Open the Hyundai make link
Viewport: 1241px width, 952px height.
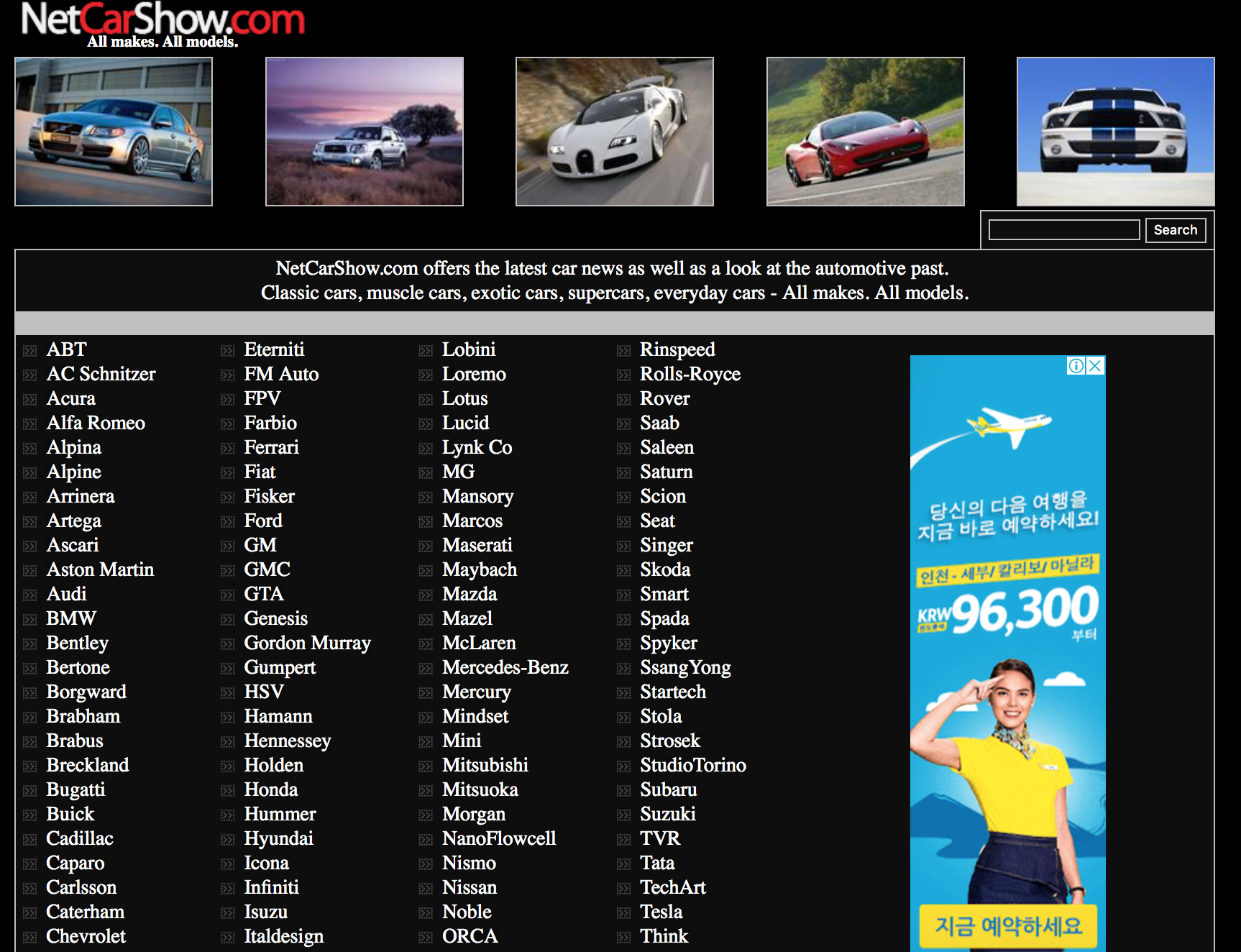point(279,838)
